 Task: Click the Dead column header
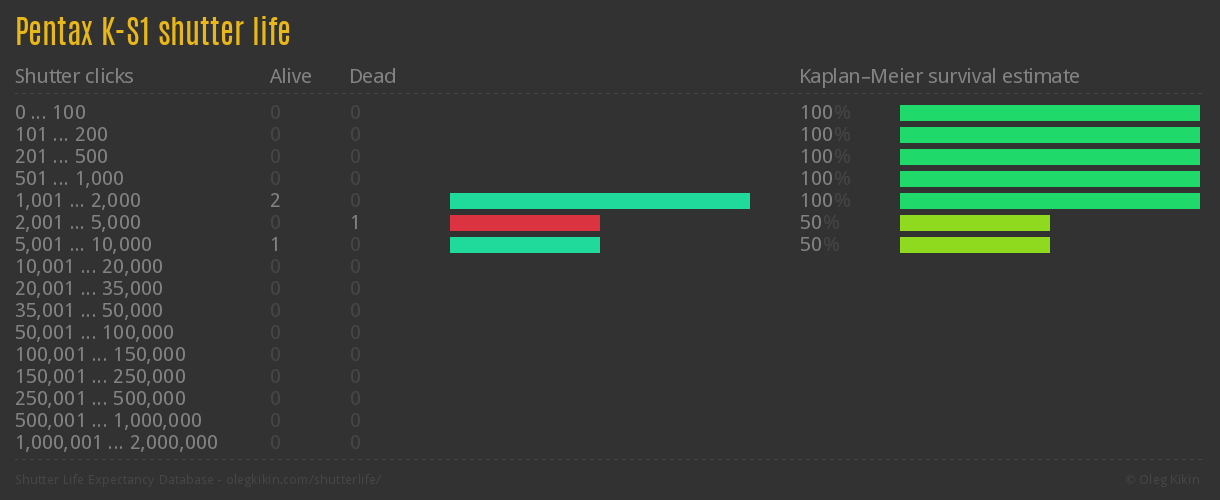[x=372, y=76]
